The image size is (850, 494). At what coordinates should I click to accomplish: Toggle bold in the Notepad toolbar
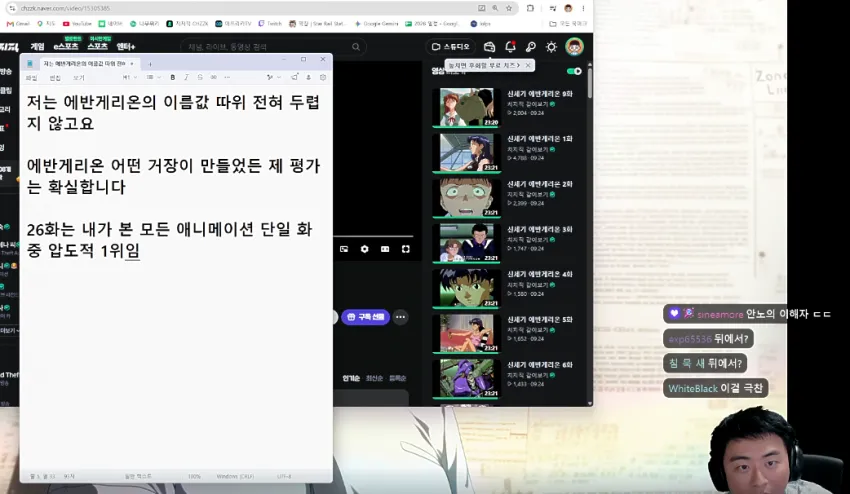tap(172, 78)
